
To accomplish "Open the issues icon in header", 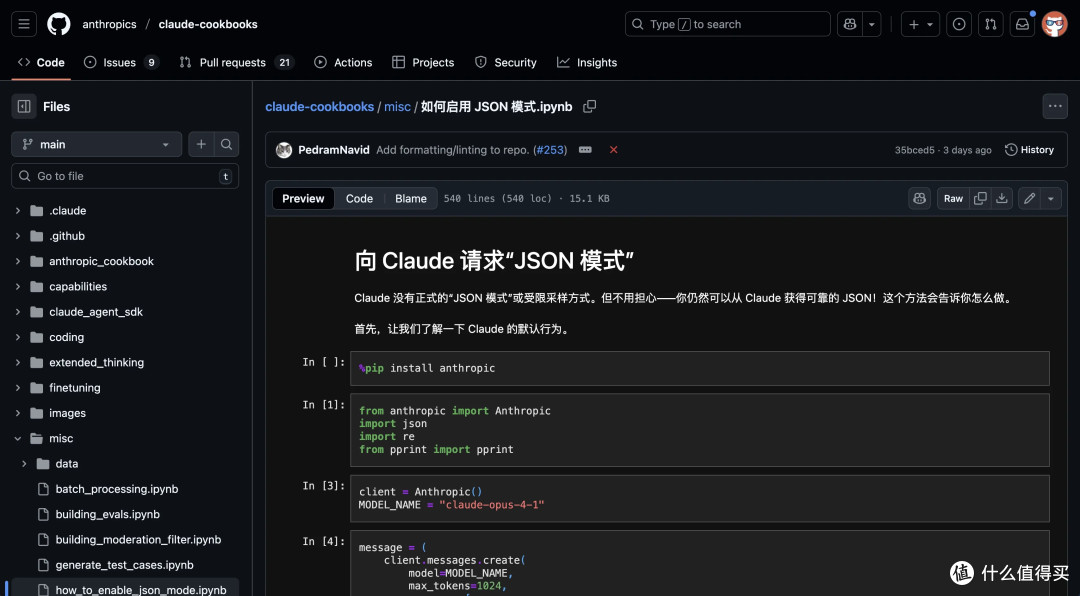I will click(959, 24).
